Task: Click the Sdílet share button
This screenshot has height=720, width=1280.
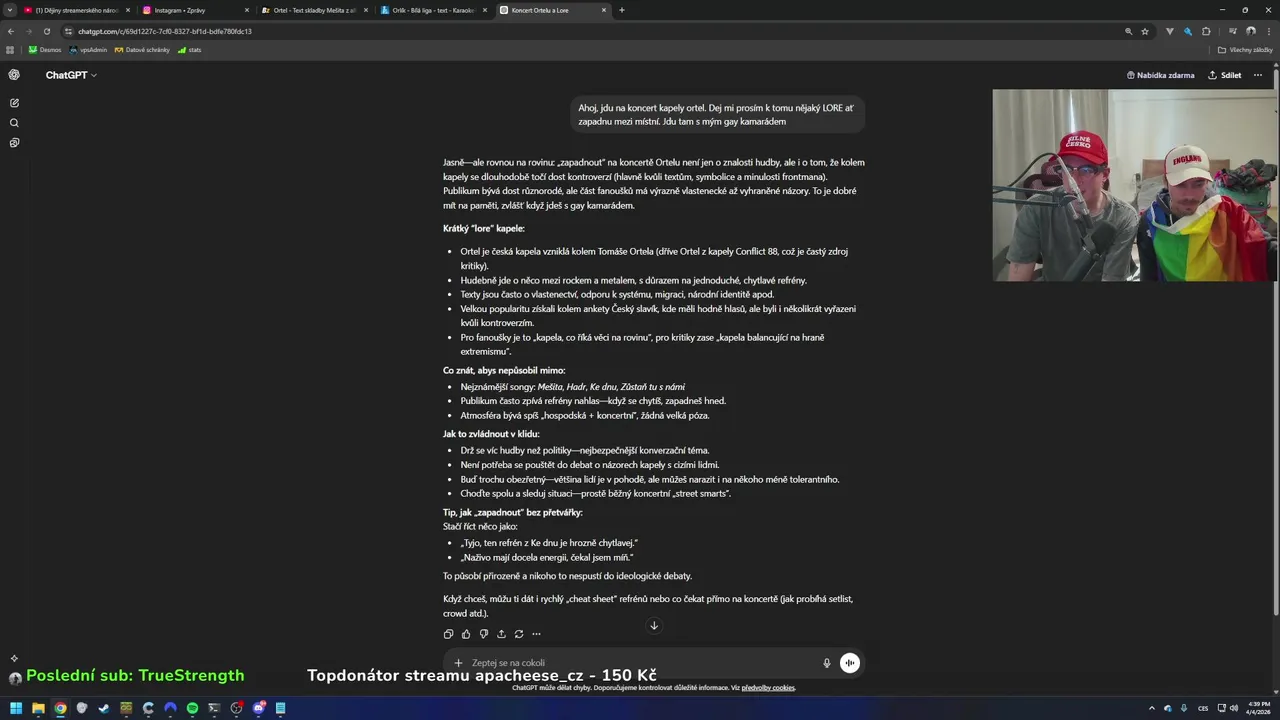Action: (1225, 75)
